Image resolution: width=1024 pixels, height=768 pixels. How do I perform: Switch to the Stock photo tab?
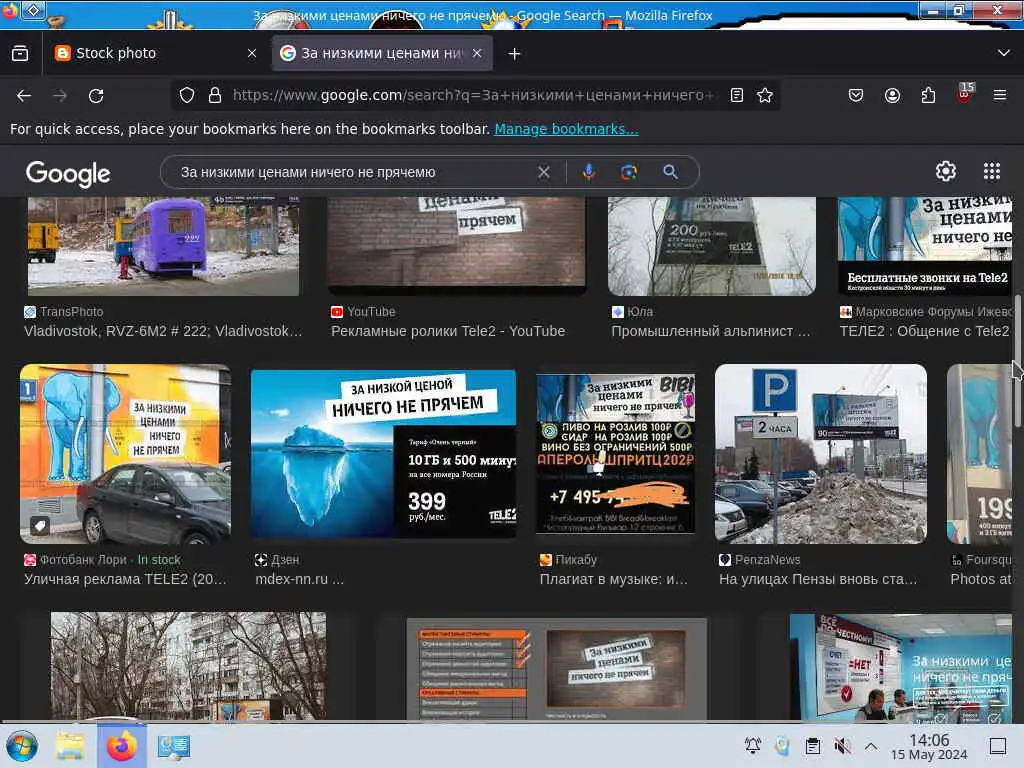click(155, 54)
